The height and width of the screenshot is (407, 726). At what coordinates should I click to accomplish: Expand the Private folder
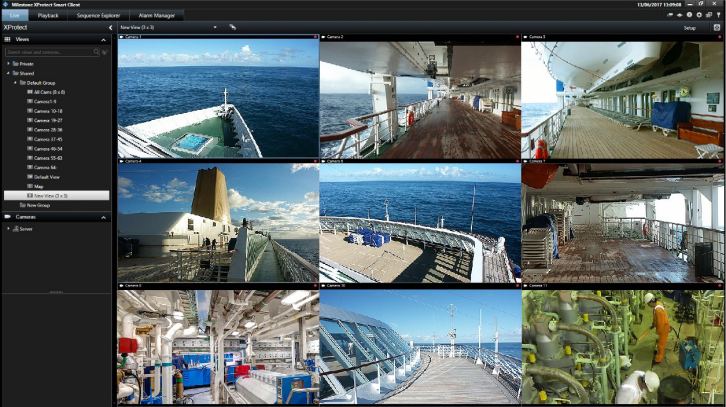point(9,63)
